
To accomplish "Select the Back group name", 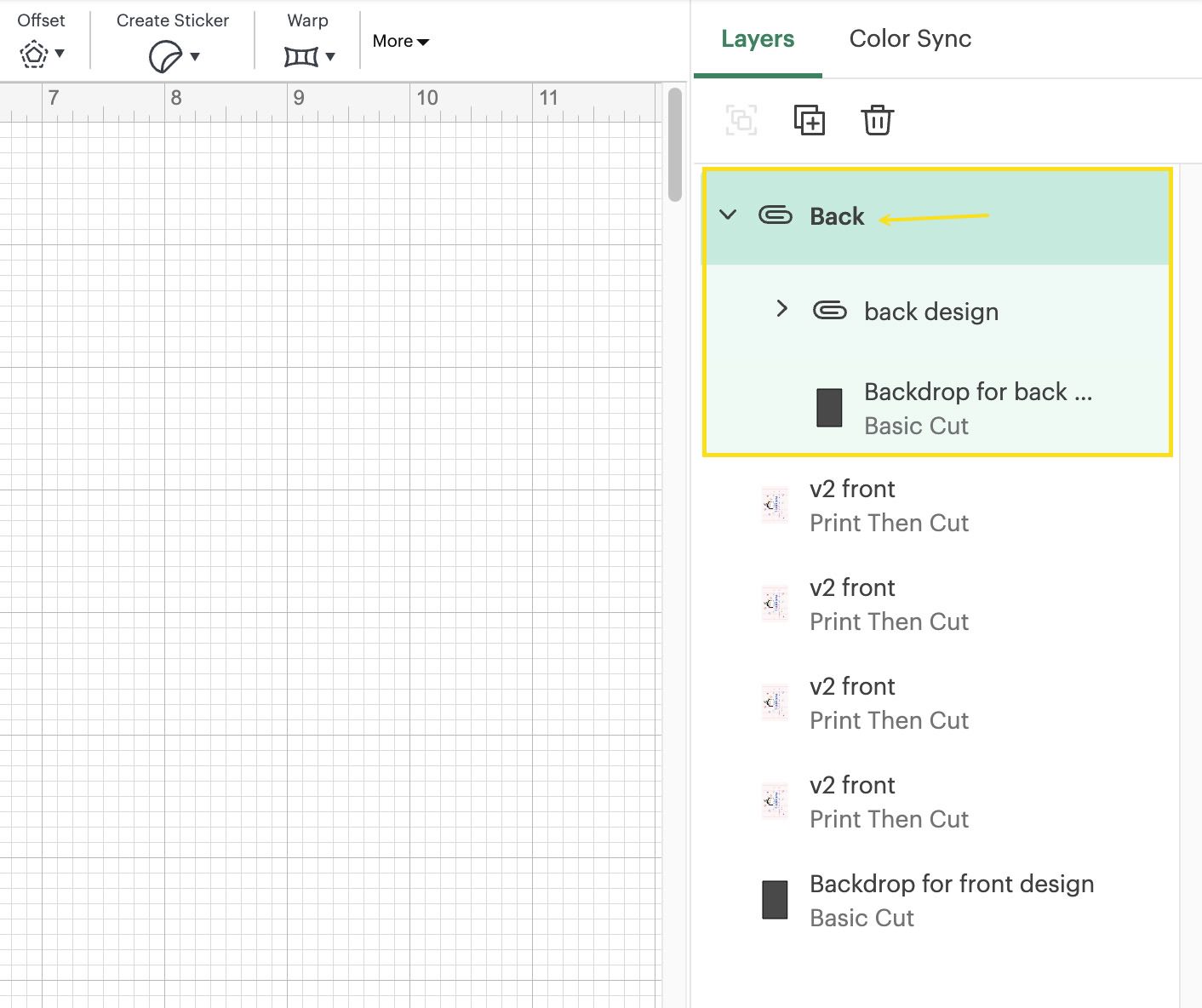I will (x=837, y=216).
